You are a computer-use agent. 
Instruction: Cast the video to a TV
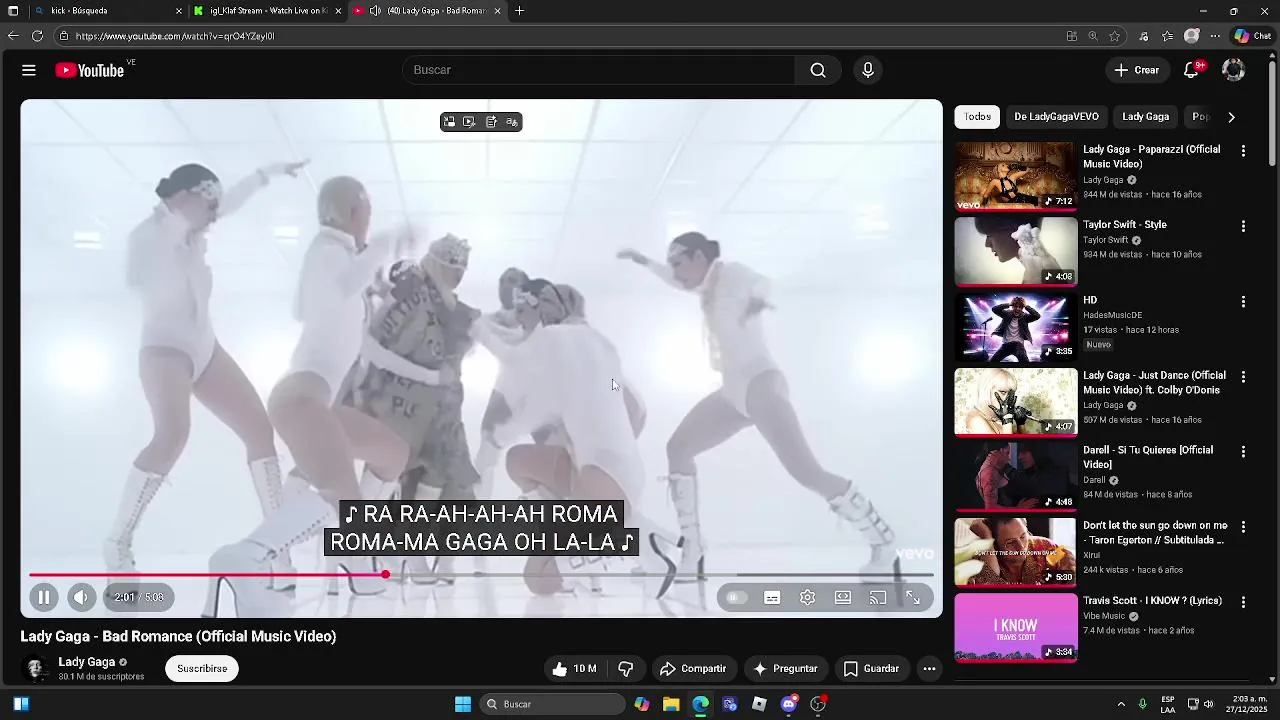point(878,597)
